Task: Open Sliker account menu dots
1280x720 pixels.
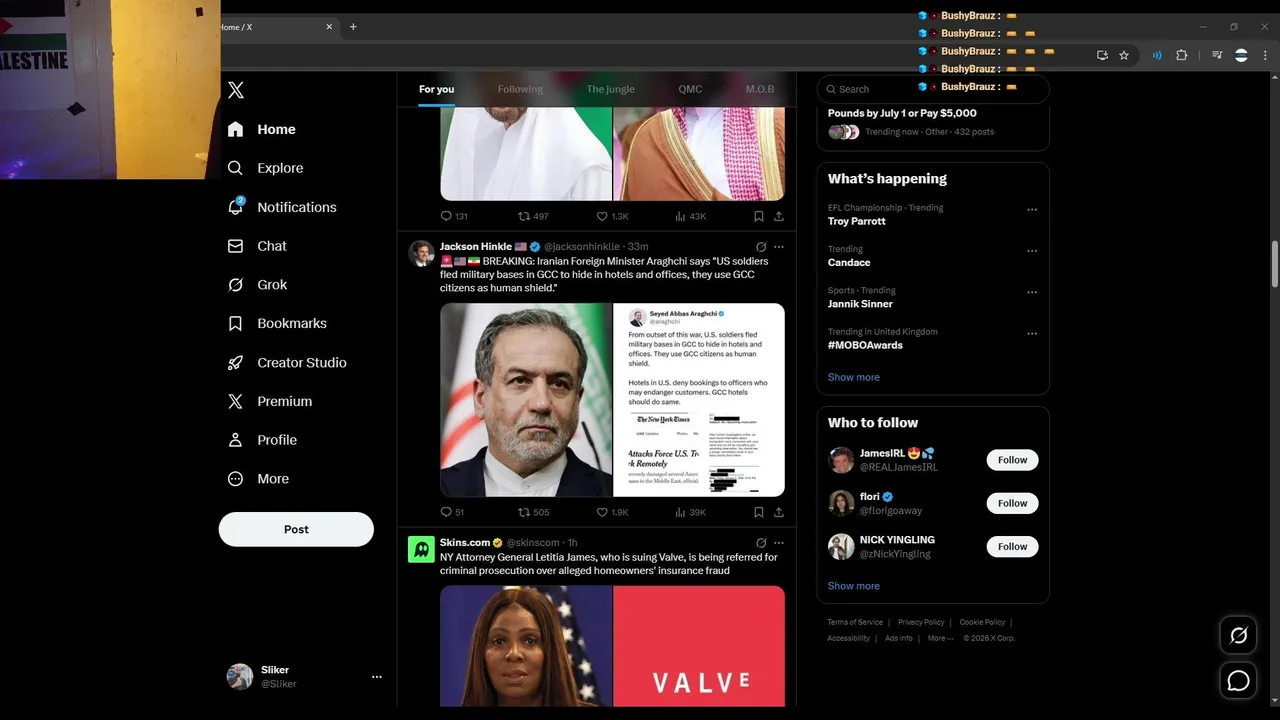Action: point(377,677)
